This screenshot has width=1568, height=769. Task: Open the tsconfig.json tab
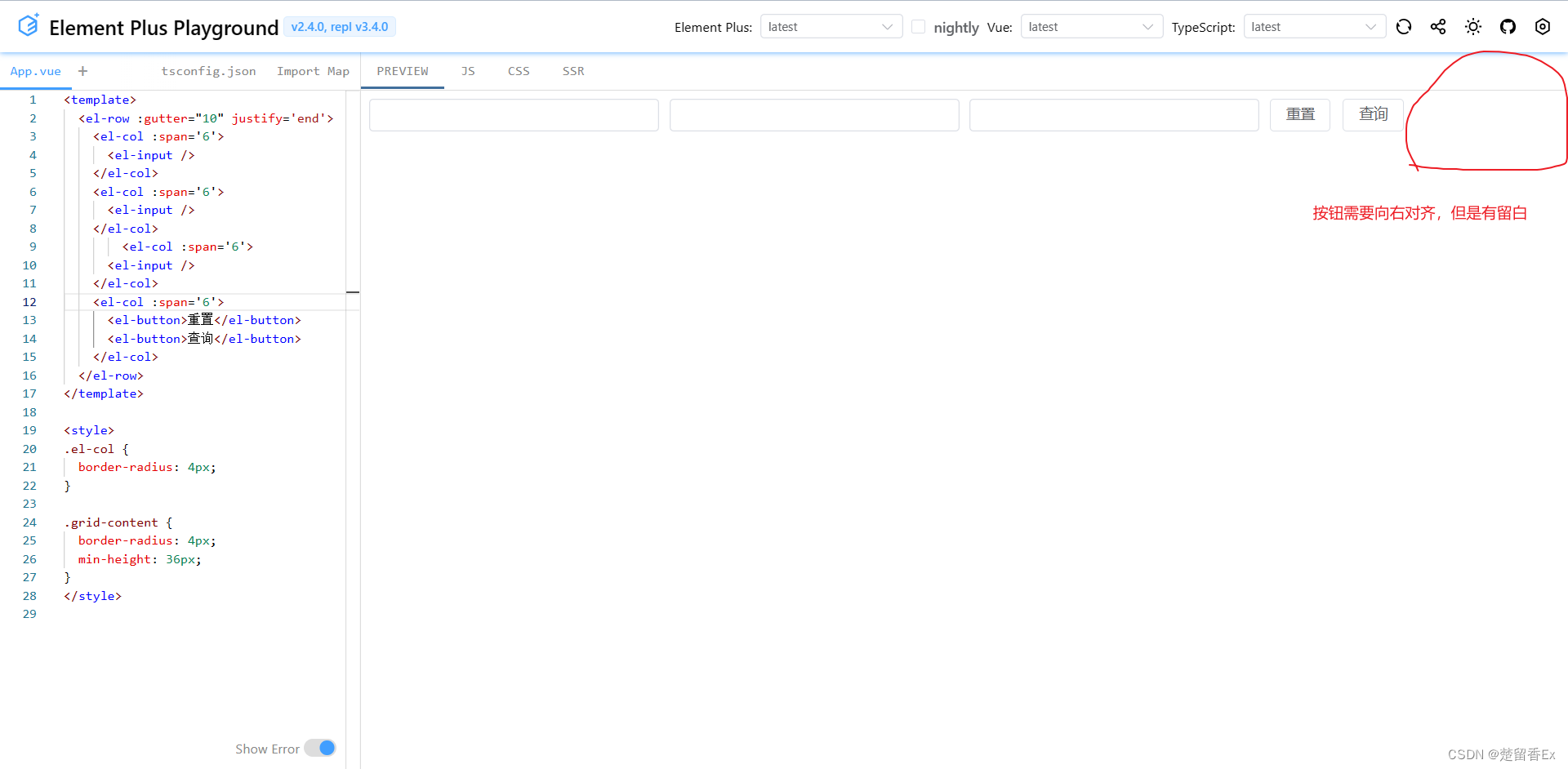tap(208, 72)
